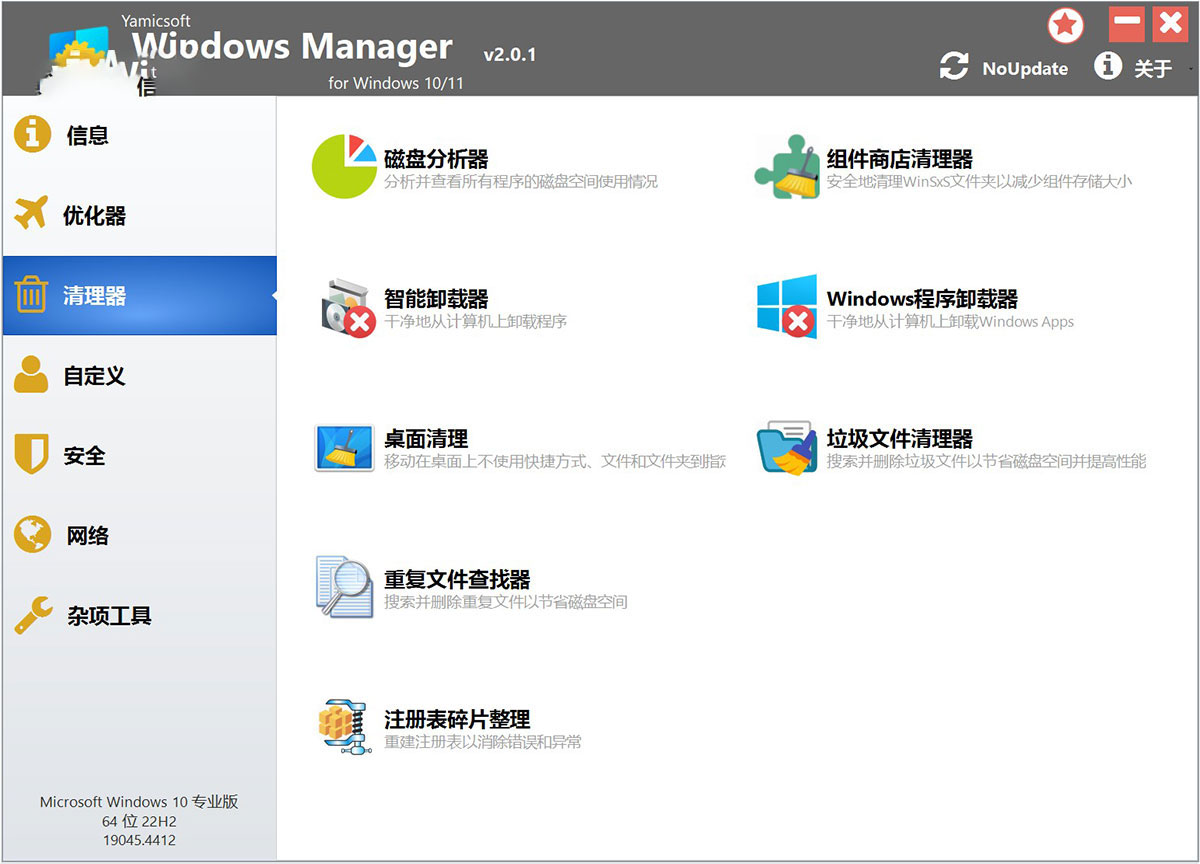Open the 磁盘分析器 pie chart icon

click(x=344, y=166)
